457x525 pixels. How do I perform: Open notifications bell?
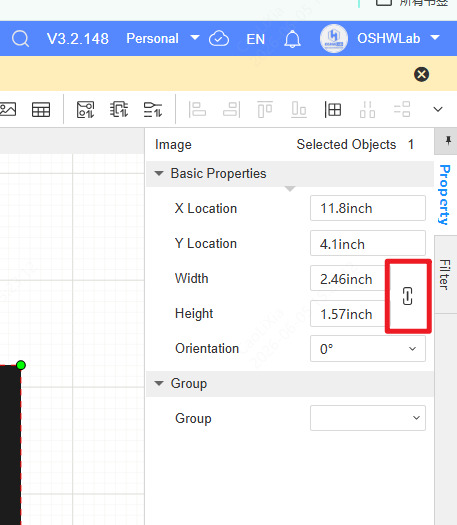point(292,39)
